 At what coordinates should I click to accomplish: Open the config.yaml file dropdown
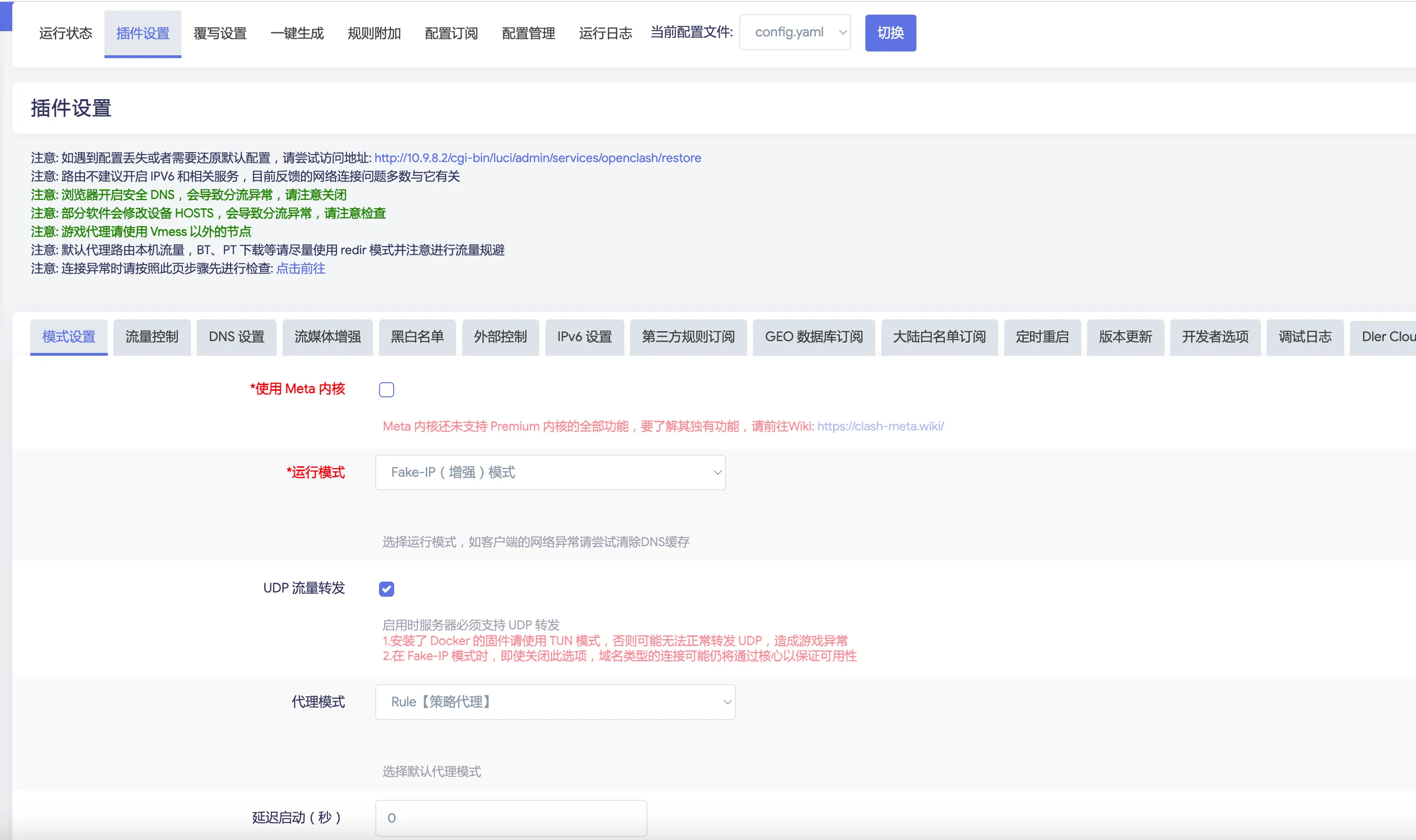(x=794, y=32)
